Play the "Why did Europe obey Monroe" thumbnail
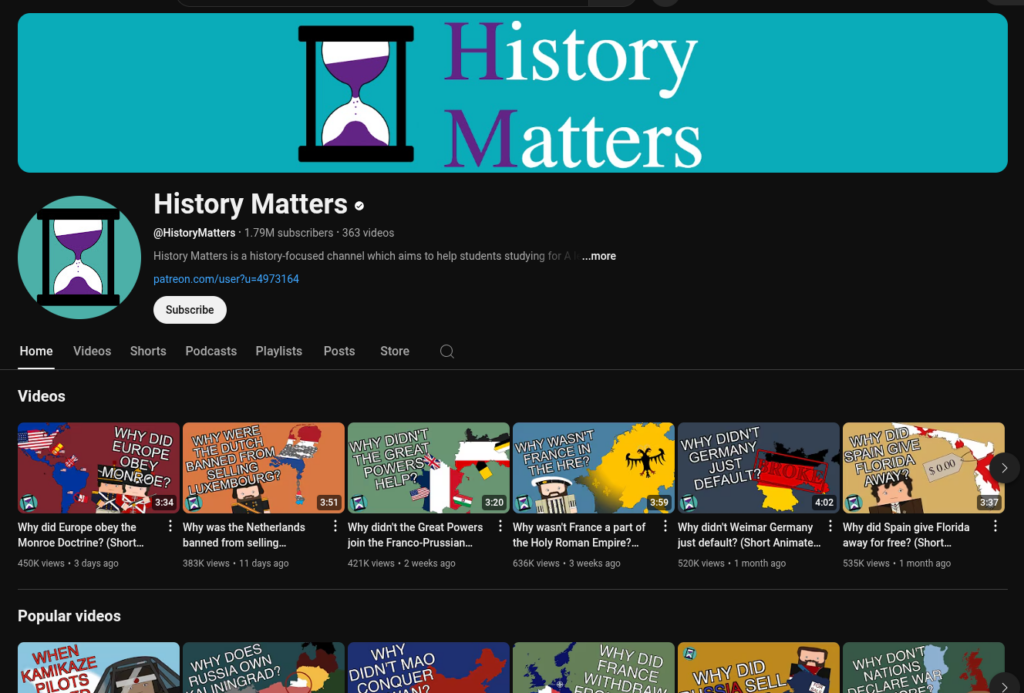1024x693 pixels. click(x=99, y=468)
